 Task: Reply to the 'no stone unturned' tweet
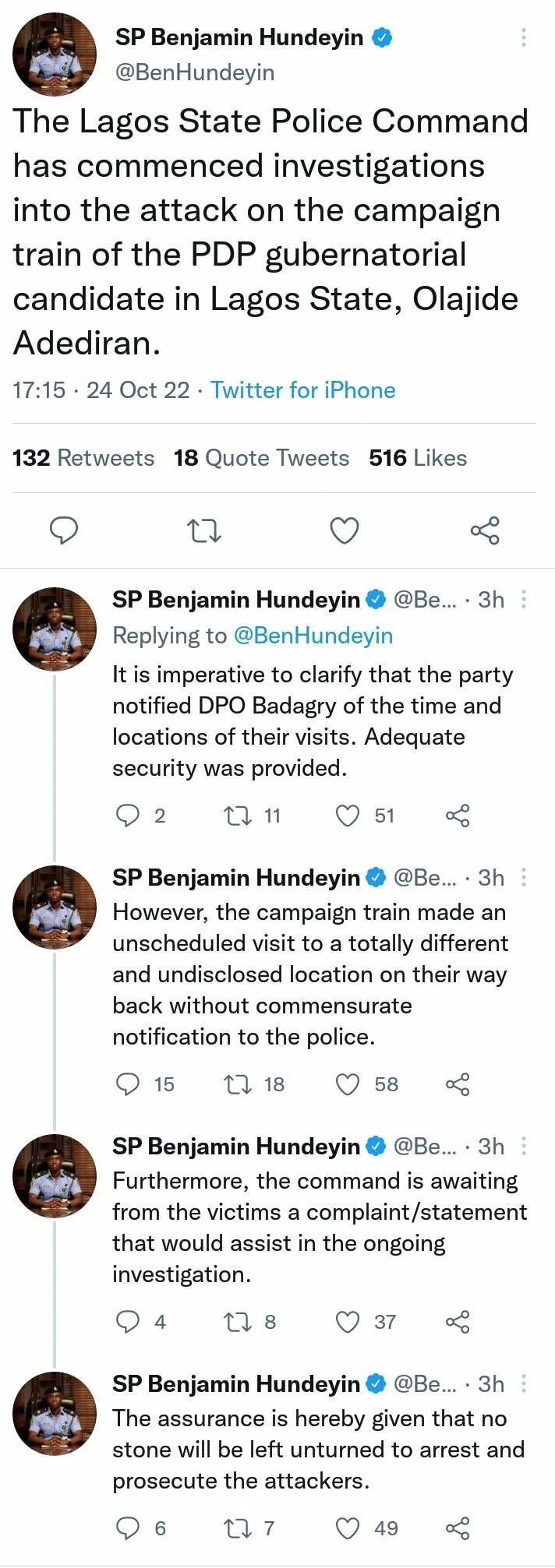(x=127, y=1528)
